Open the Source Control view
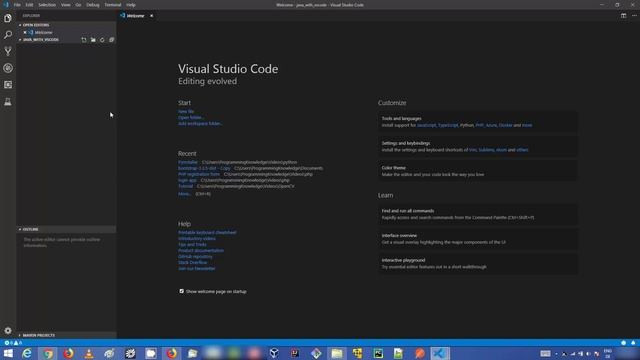This screenshot has height=360, width=640. [x=8, y=51]
